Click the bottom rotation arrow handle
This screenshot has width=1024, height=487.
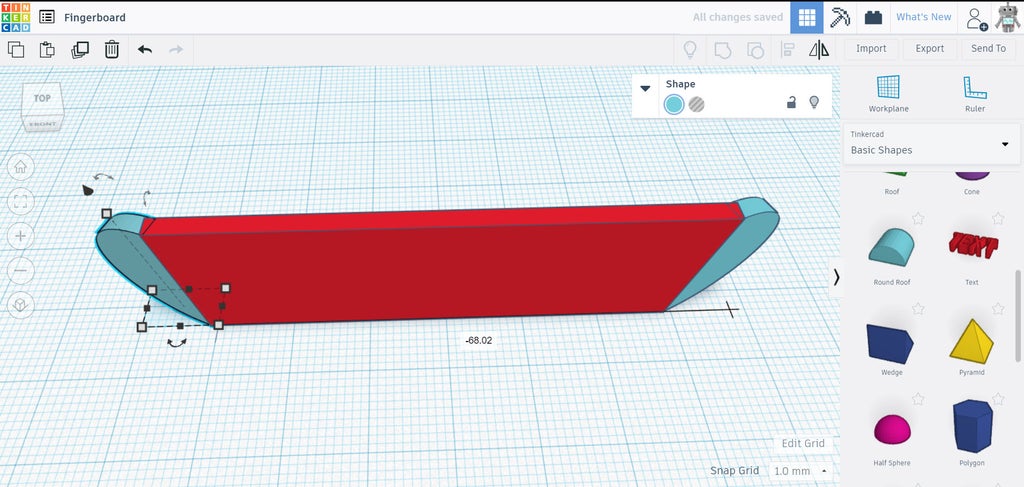[x=176, y=342]
